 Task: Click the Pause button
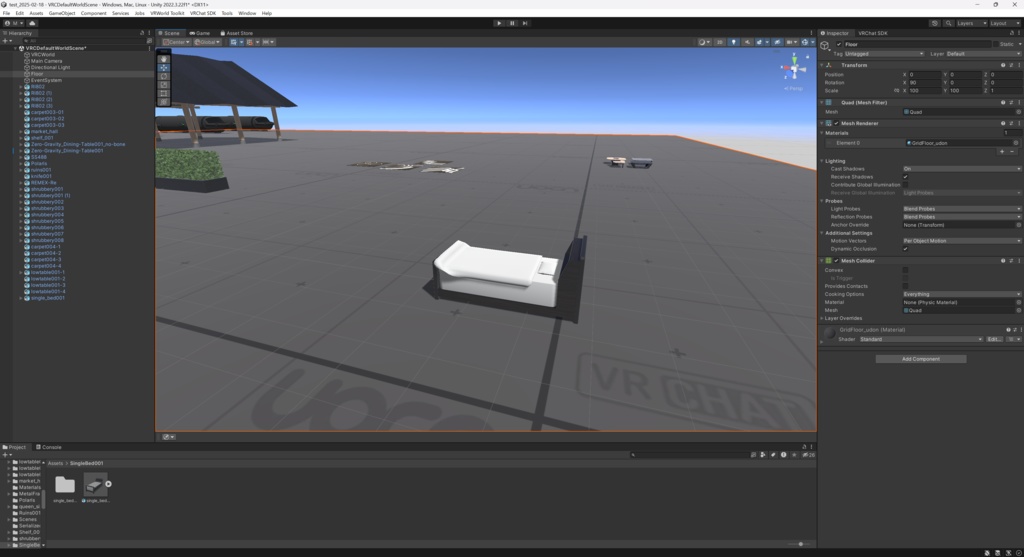pos(512,23)
